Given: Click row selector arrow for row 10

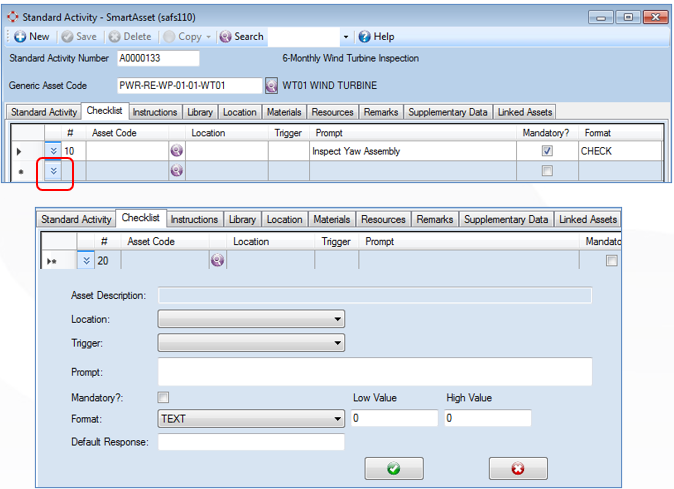Looking at the screenshot, I should 19,151.
